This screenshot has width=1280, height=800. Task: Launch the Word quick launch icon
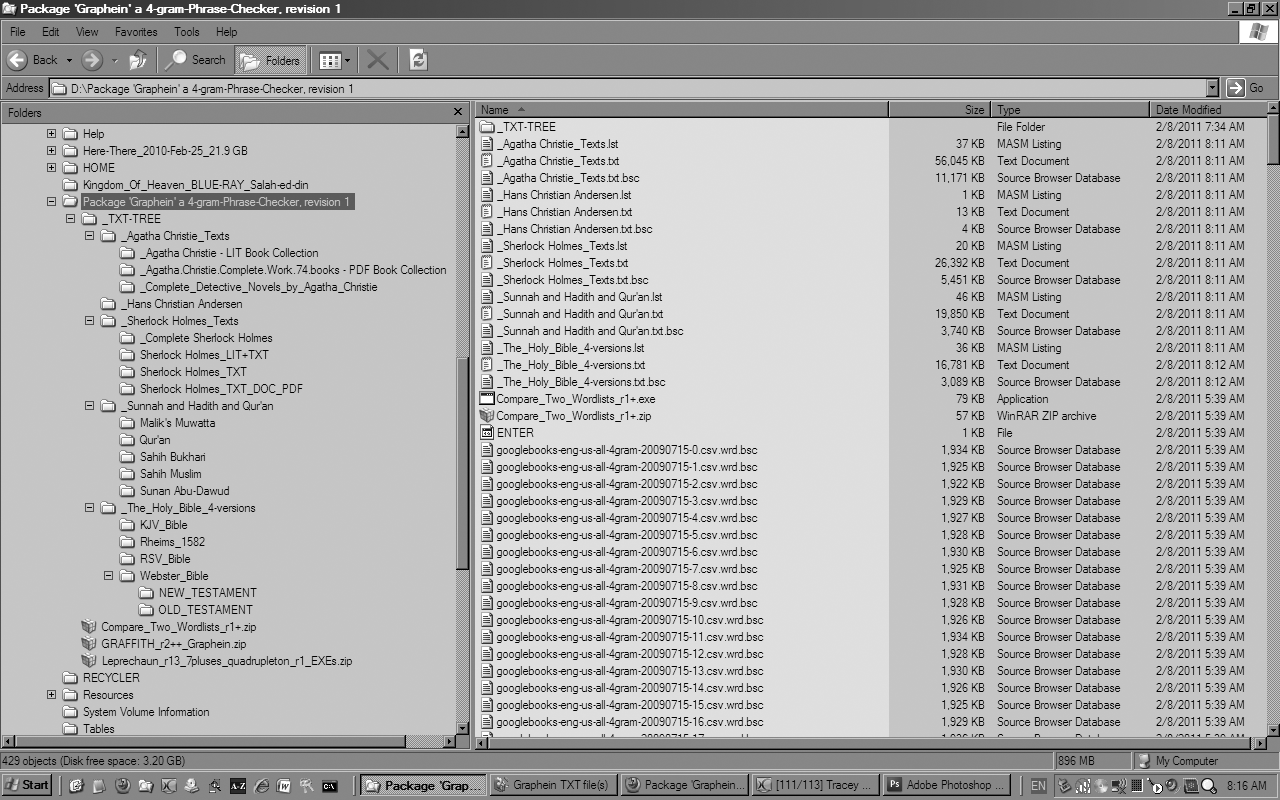pyautogui.click(x=283, y=786)
